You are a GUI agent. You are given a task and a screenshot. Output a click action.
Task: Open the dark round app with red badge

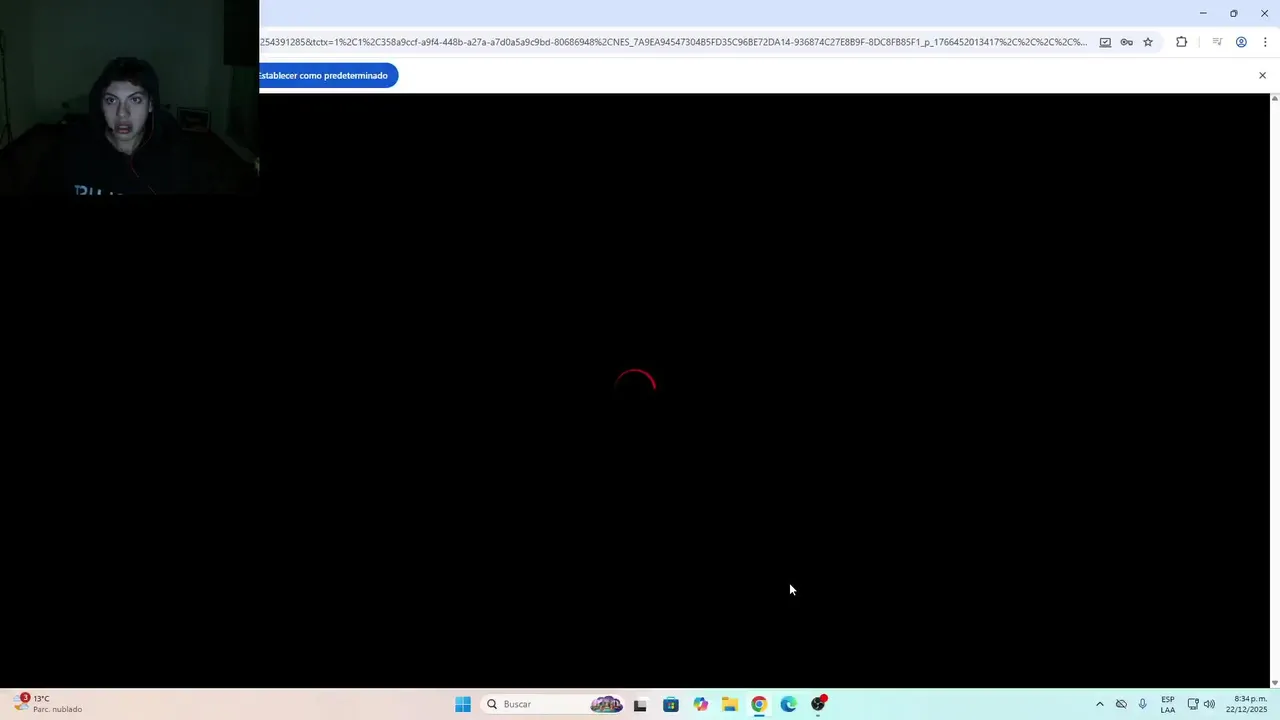[x=819, y=704]
